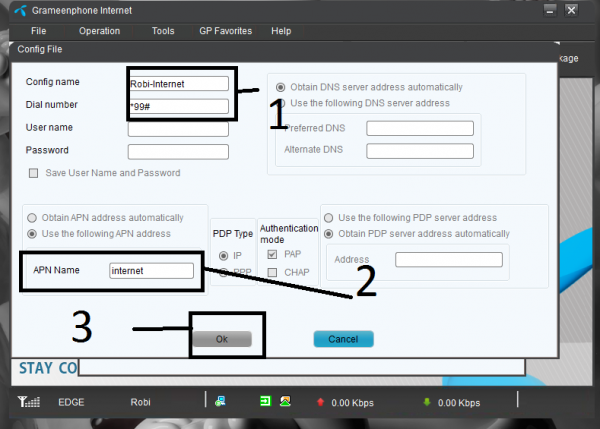Click the network connection computers icon in status bar
Screen dimensions: 600x429
[220, 401]
